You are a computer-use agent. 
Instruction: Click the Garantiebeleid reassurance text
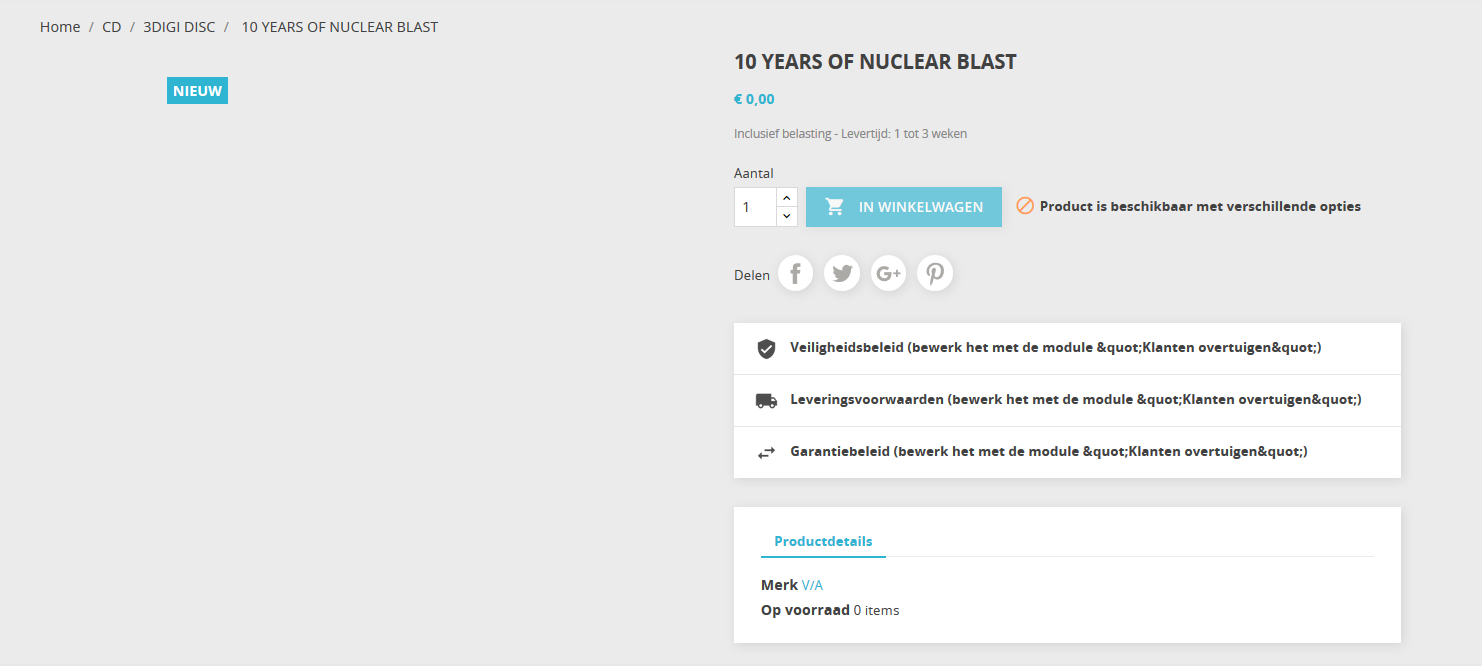(1049, 451)
